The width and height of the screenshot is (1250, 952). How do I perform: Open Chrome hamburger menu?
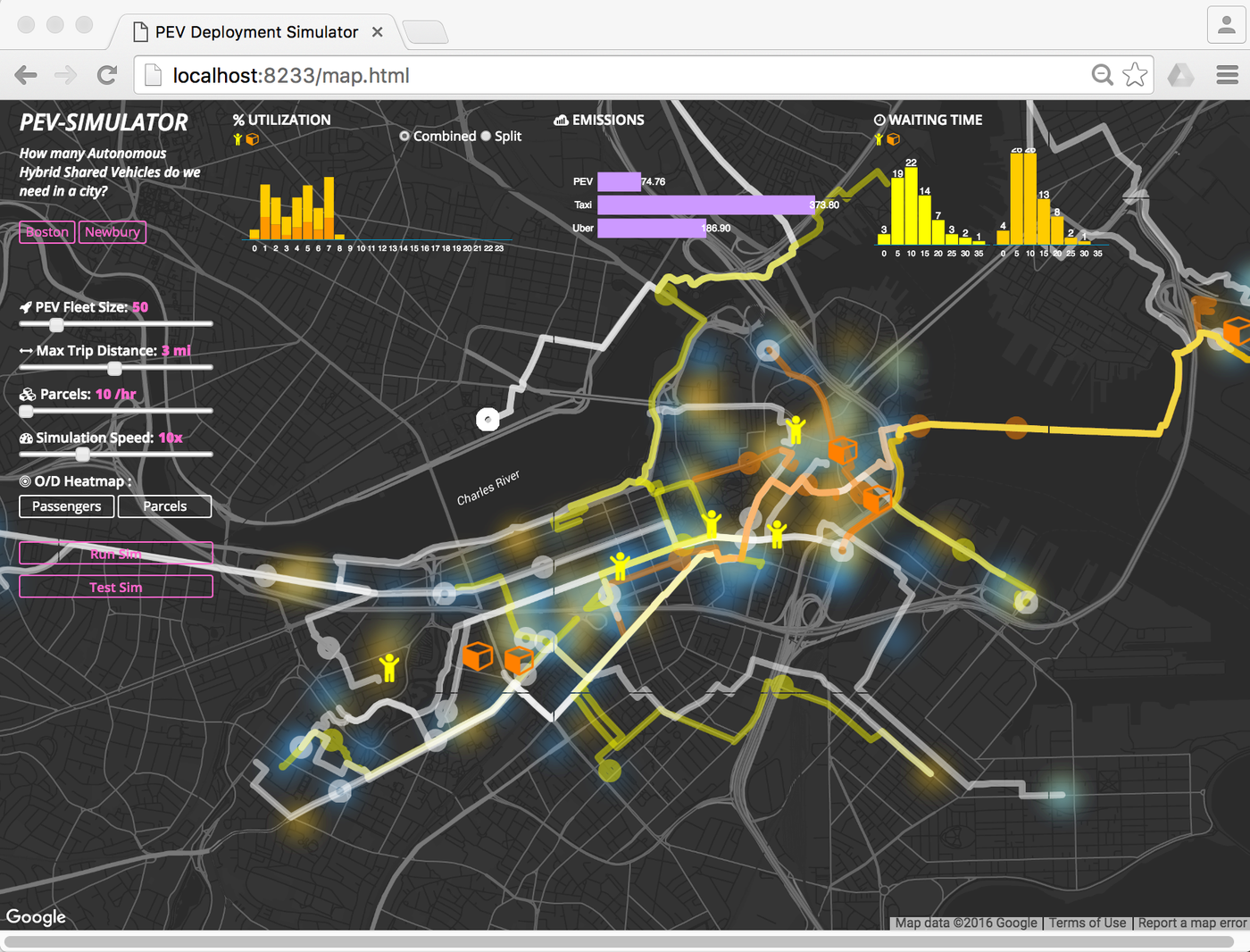pyautogui.click(x=1228, y=75)
